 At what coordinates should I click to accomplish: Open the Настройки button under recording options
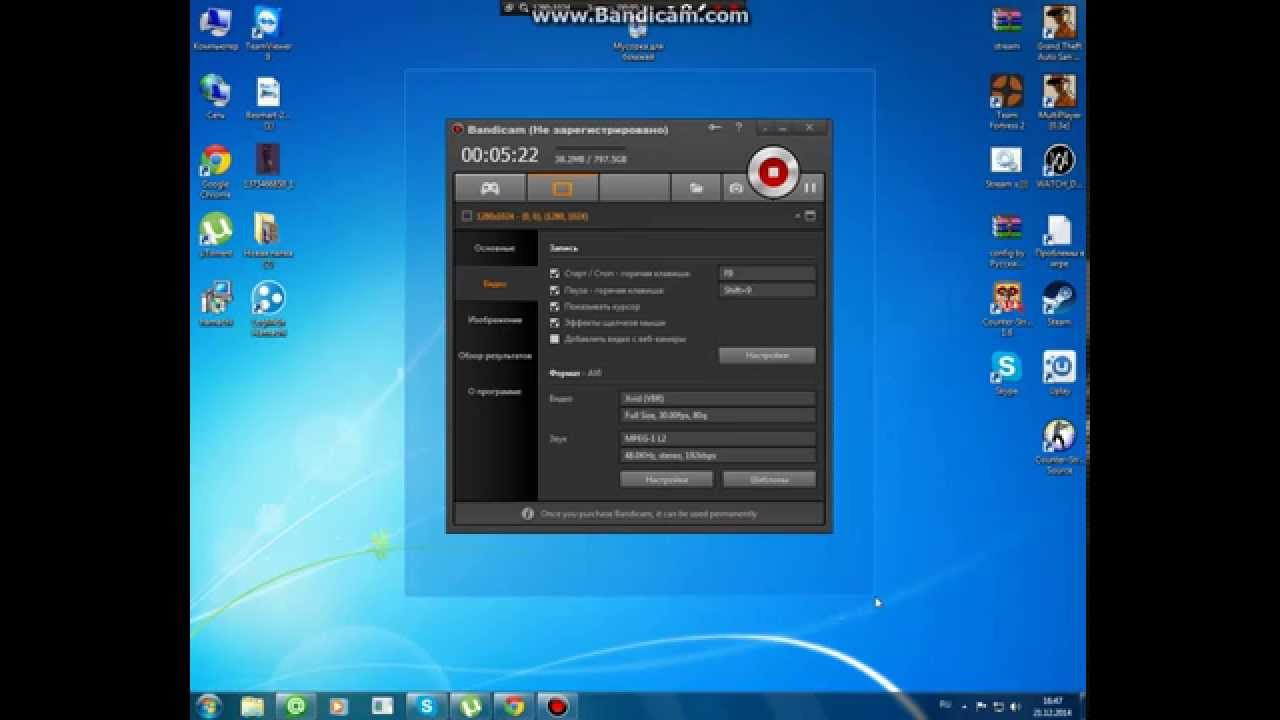(x=767, y=355)
